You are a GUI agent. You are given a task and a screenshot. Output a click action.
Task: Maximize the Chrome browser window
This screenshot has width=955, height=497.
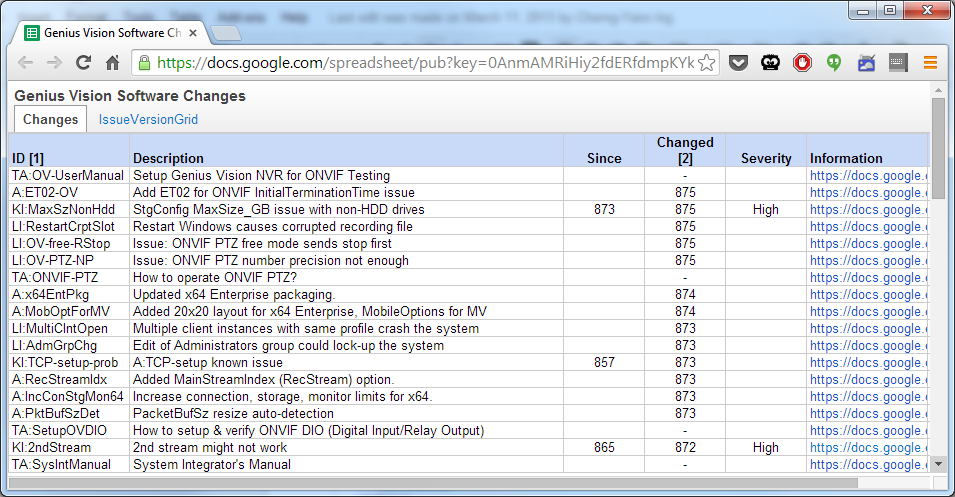(x=890, y=10)
